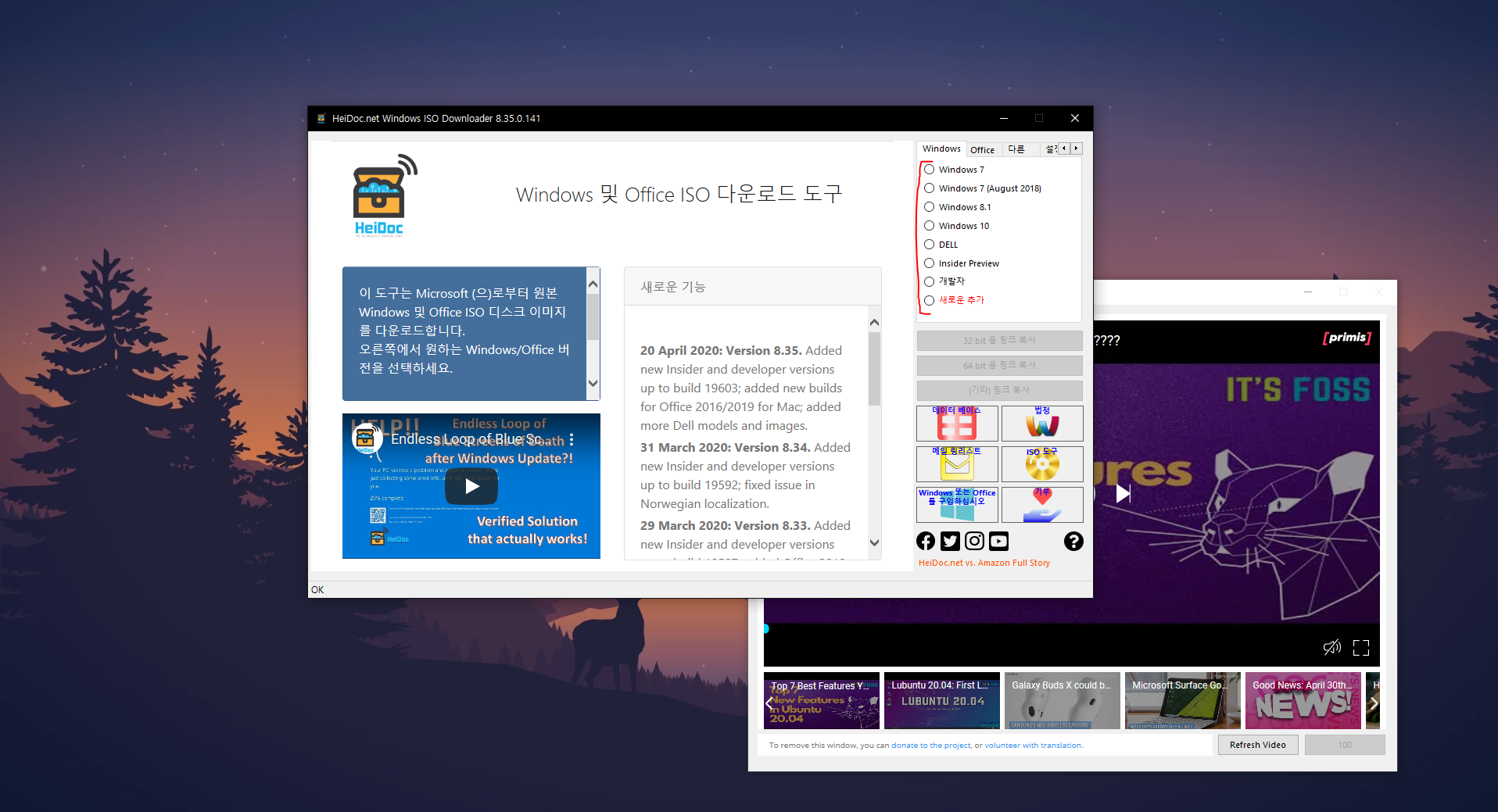Play the It's FOSS video in ad window
The image size is (1498, 812).
[x=1123, y=493]
